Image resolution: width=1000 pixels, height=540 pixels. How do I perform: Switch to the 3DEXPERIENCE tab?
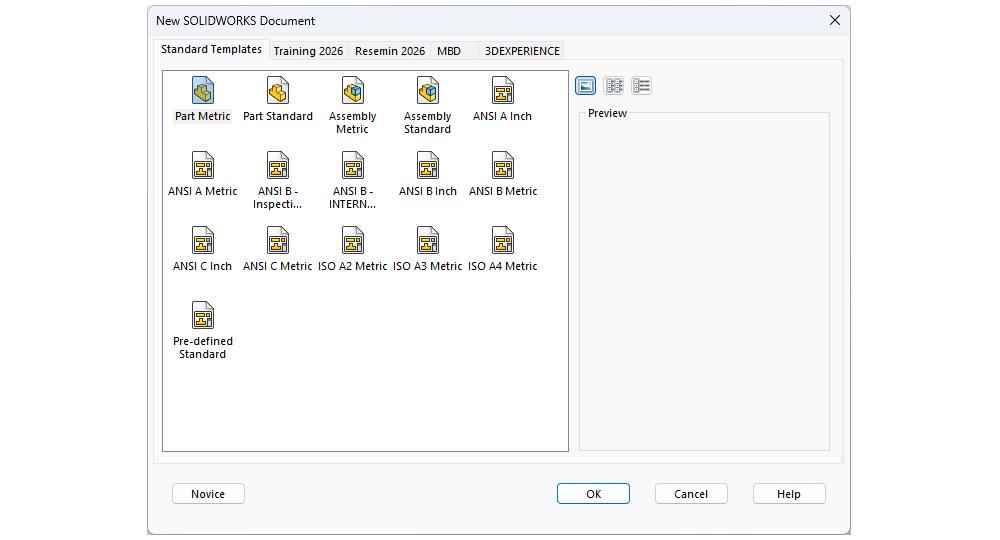point(522,51)
